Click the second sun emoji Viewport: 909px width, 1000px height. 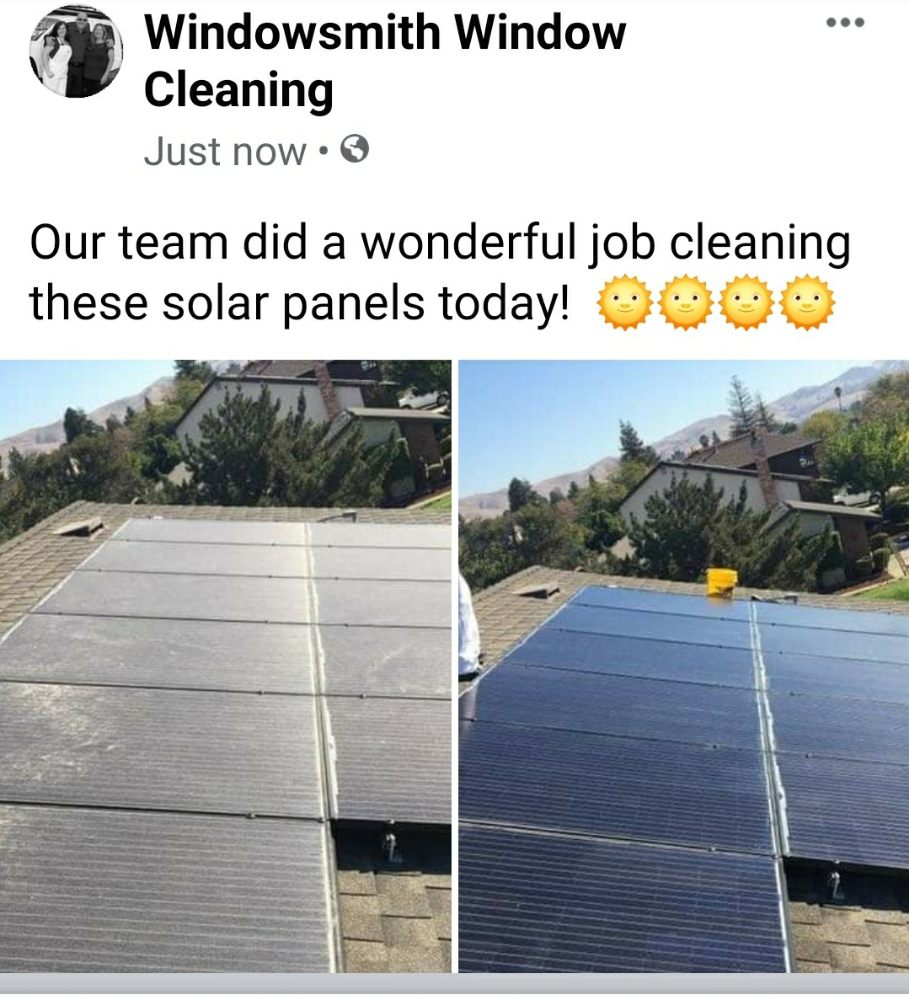click(685, 302)
